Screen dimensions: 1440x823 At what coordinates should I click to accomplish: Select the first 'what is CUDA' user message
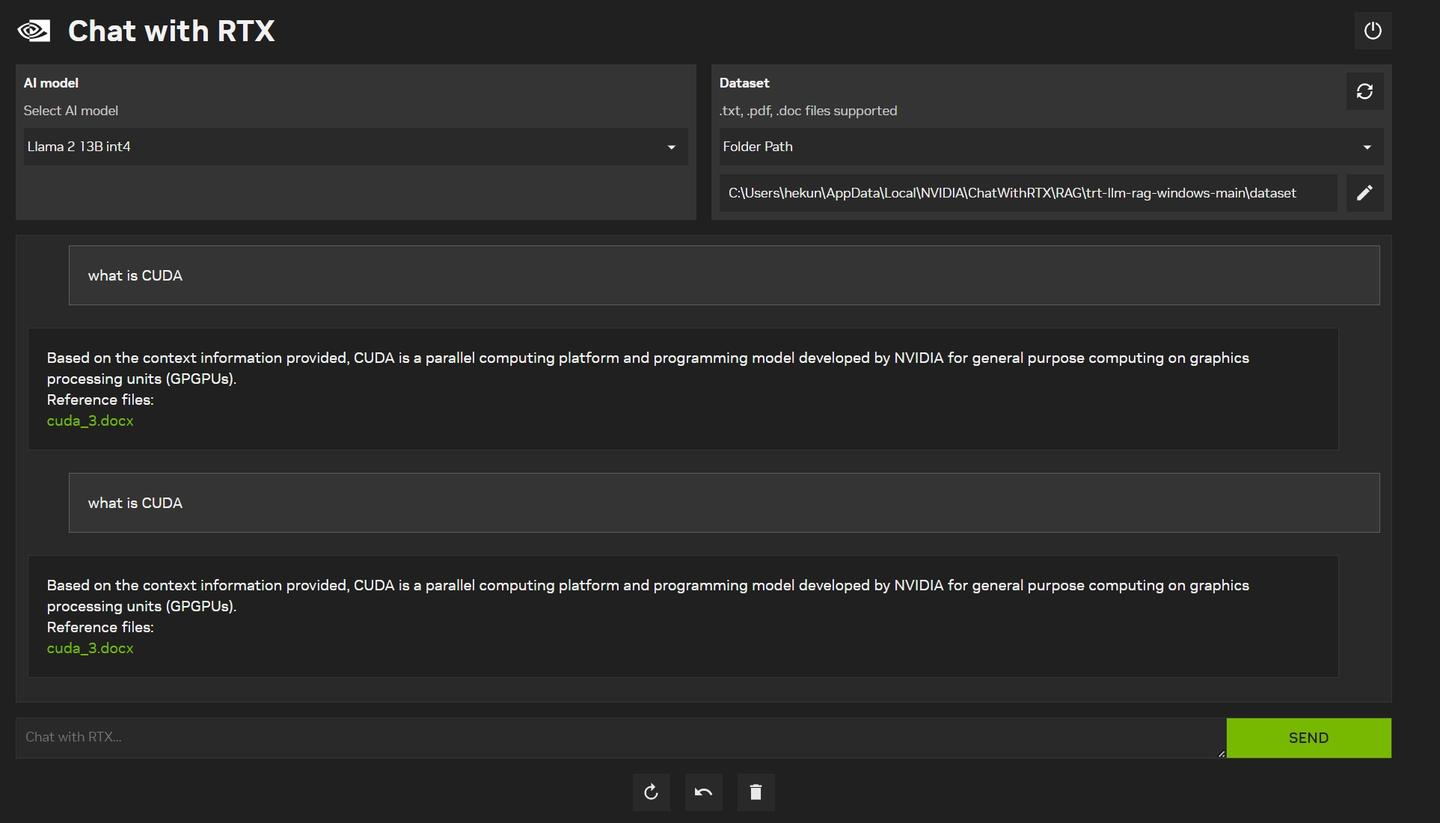coord(724,275)
